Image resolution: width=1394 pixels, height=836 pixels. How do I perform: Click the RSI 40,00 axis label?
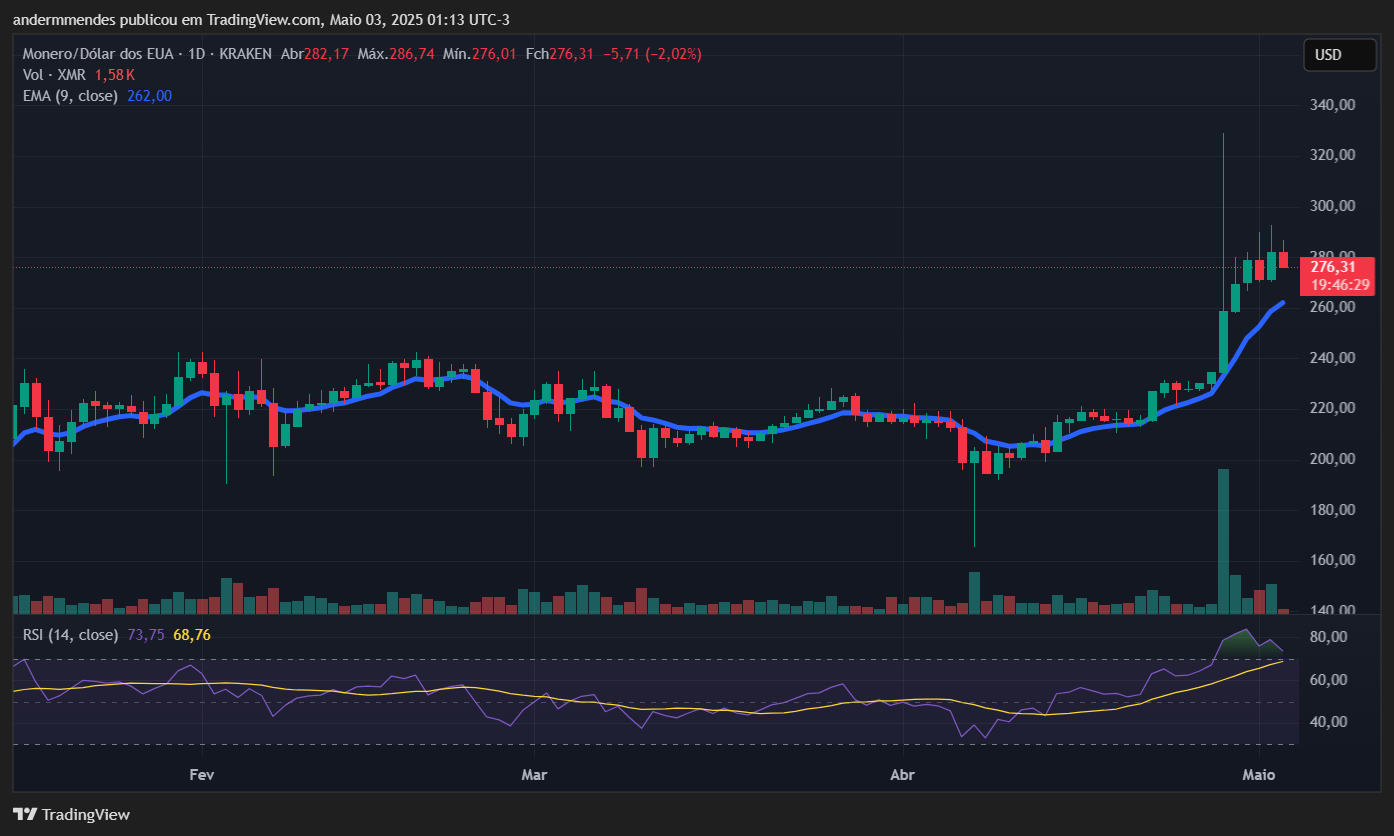click(x=1329, y=722)
